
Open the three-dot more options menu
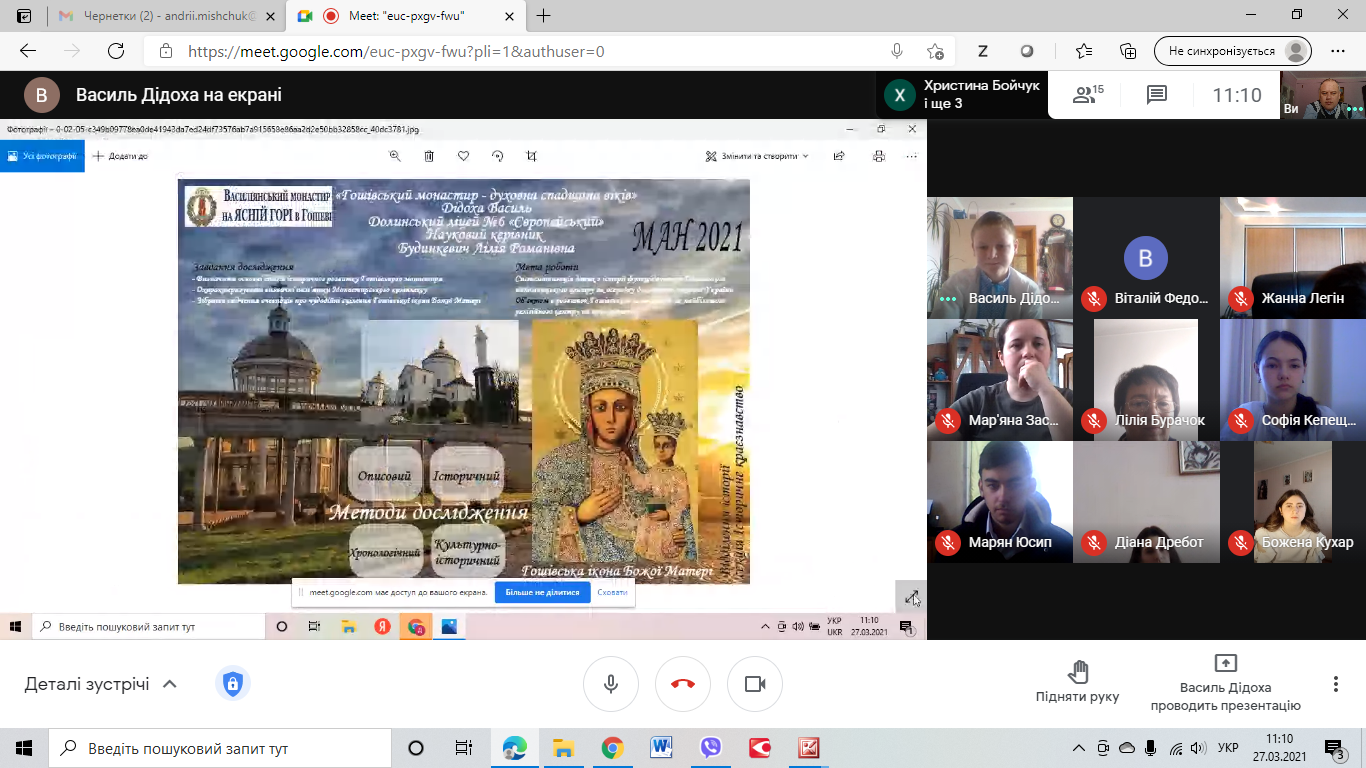(1335, 684)
